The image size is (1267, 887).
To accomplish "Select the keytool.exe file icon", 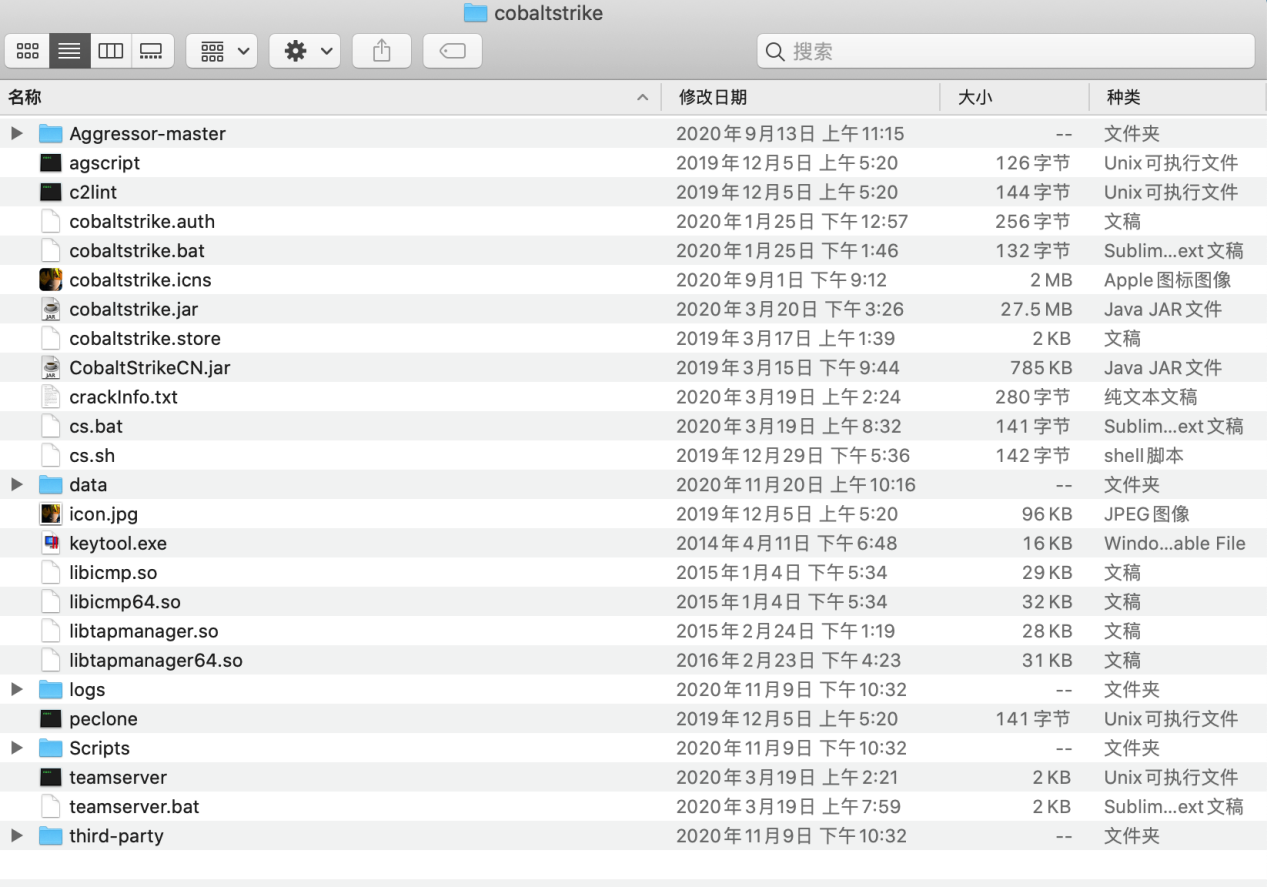I will coord(50,543).
